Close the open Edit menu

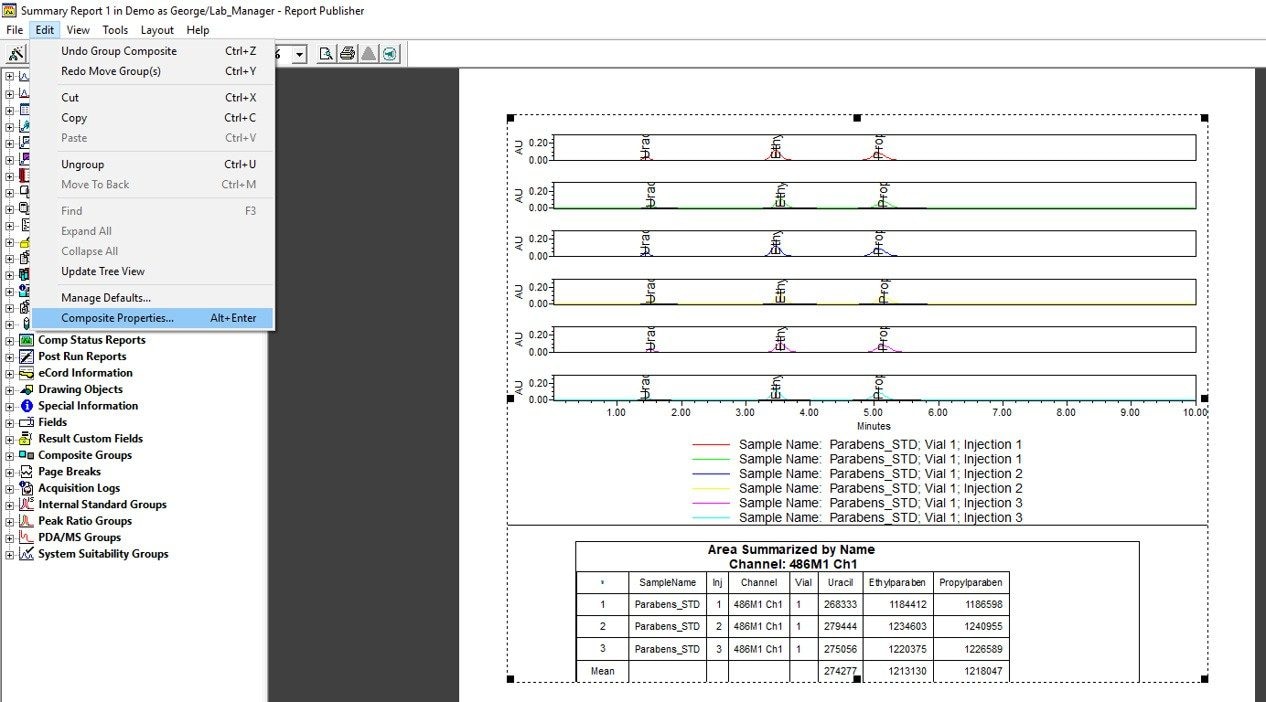pyautogui.click(x=45, y=30)
